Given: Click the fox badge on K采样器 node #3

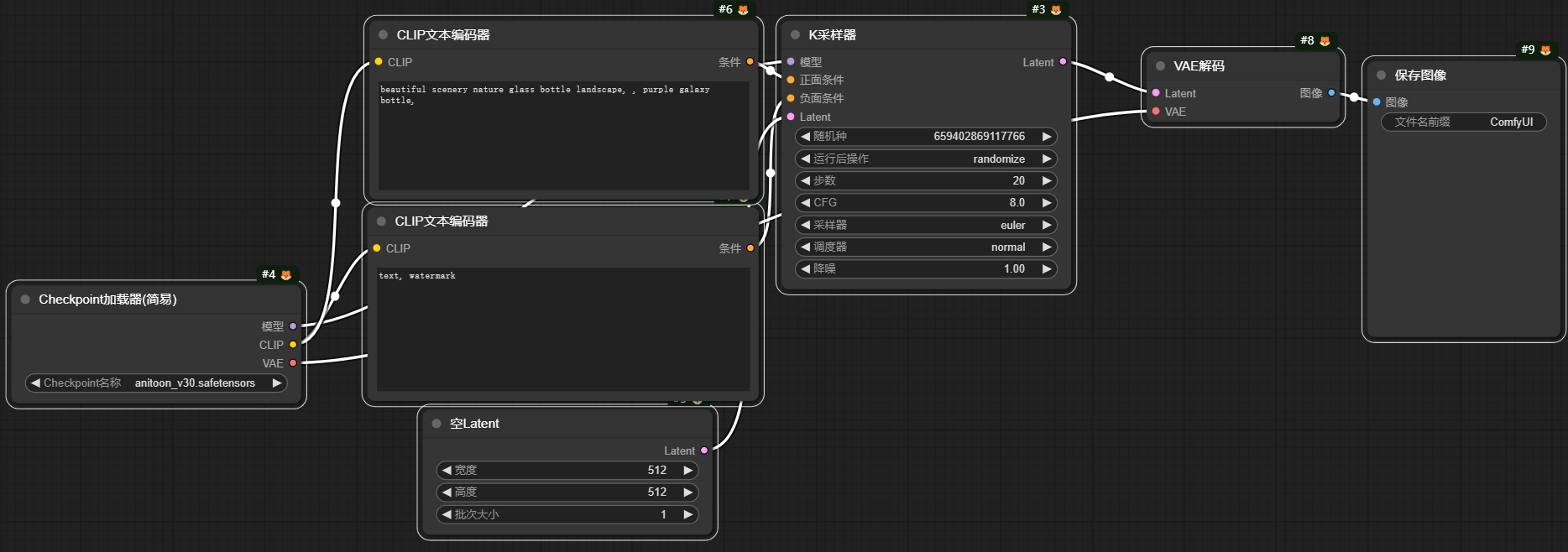Looking at the screenshot, I should pyautogui.click(x=1056, y=10).
